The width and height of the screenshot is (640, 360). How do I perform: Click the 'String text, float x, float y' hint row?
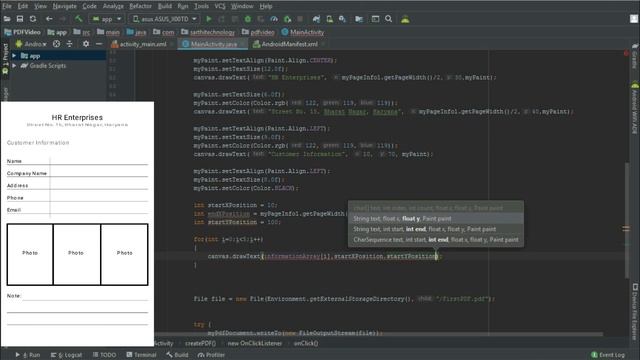(x=436, y=219)
